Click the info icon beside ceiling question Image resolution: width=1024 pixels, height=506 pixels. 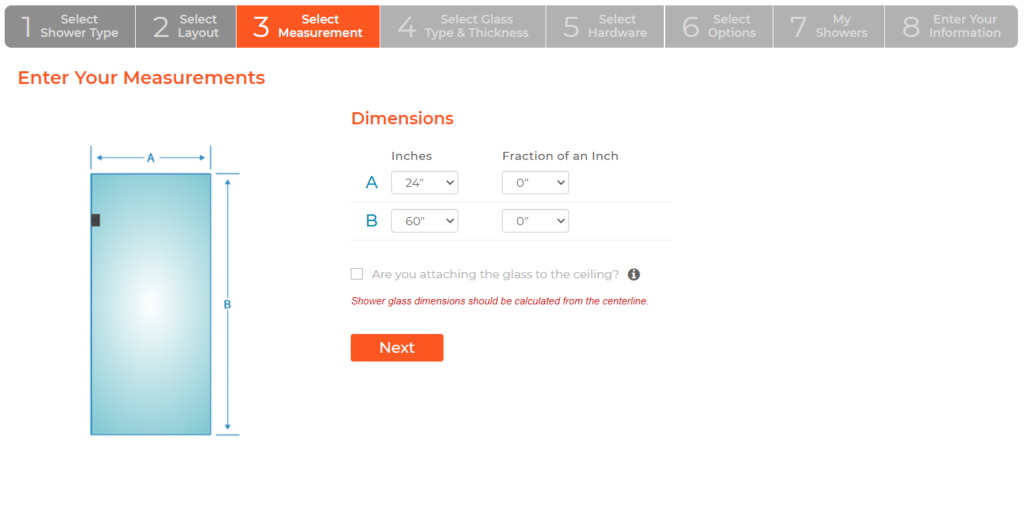634,274
